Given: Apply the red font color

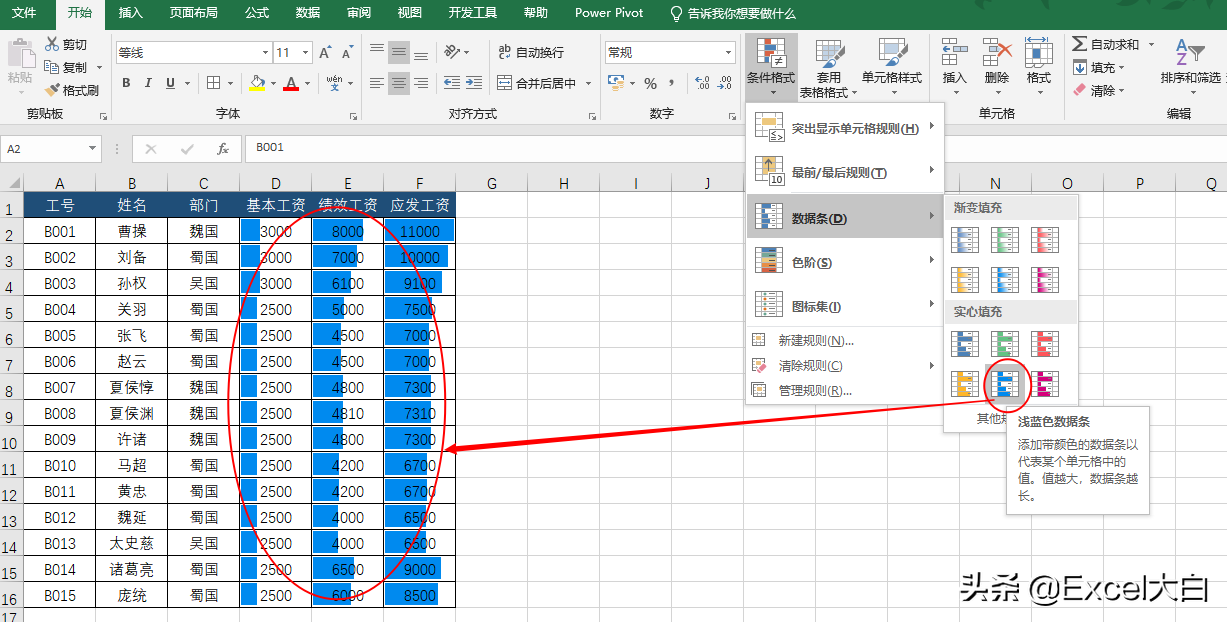Looking at the screenshot, I should 291,83.
